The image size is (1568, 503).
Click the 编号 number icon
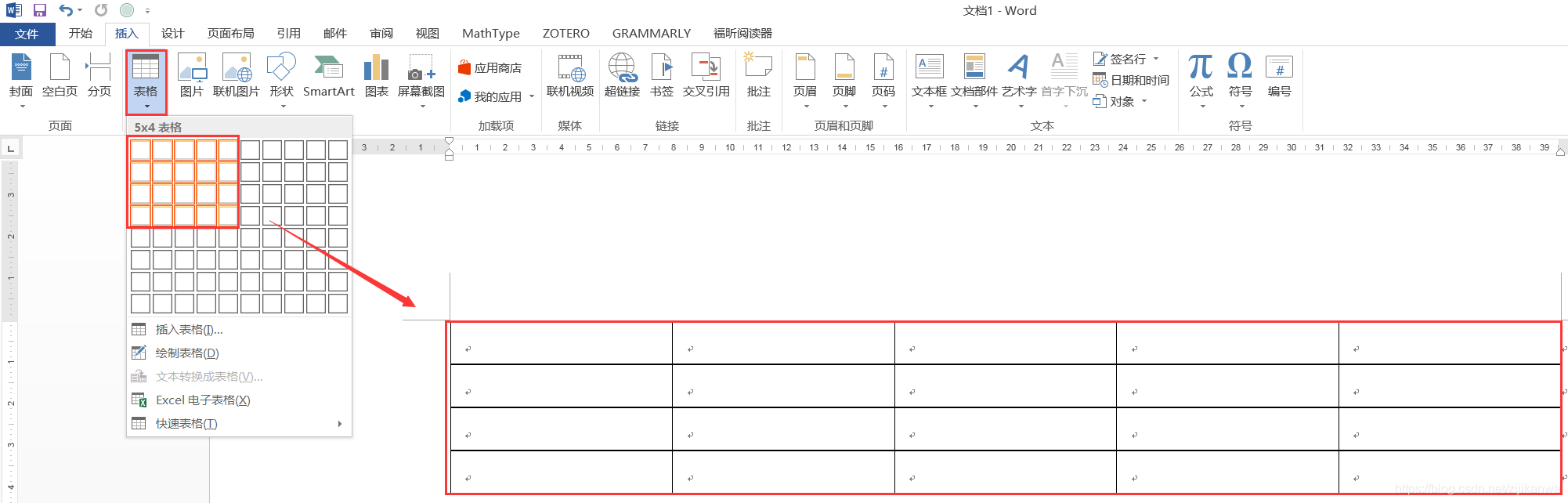click(1280, 77)
